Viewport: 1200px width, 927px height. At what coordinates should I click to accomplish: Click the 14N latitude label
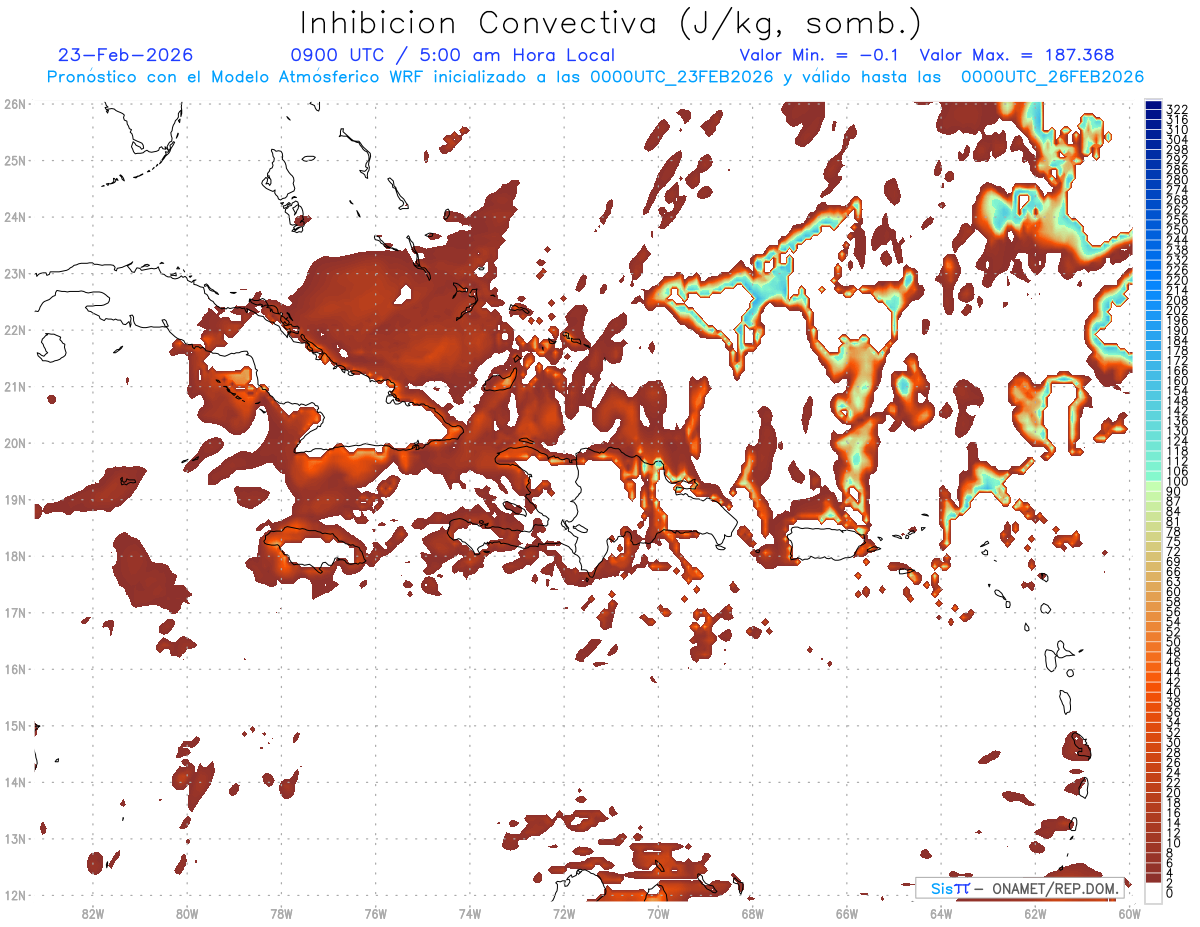point(14,782)
